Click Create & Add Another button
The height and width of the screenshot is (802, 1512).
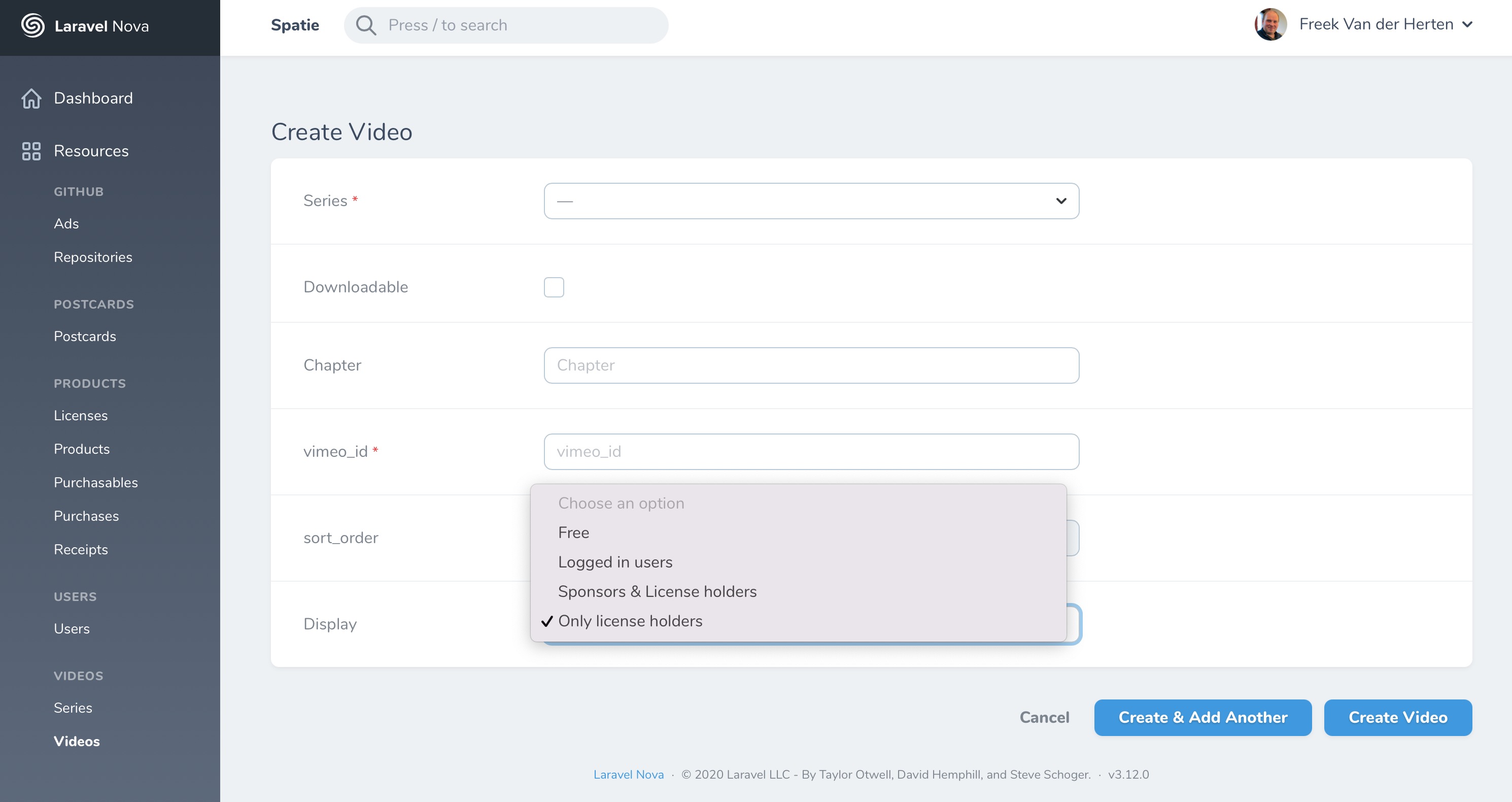click(1202, 717)
